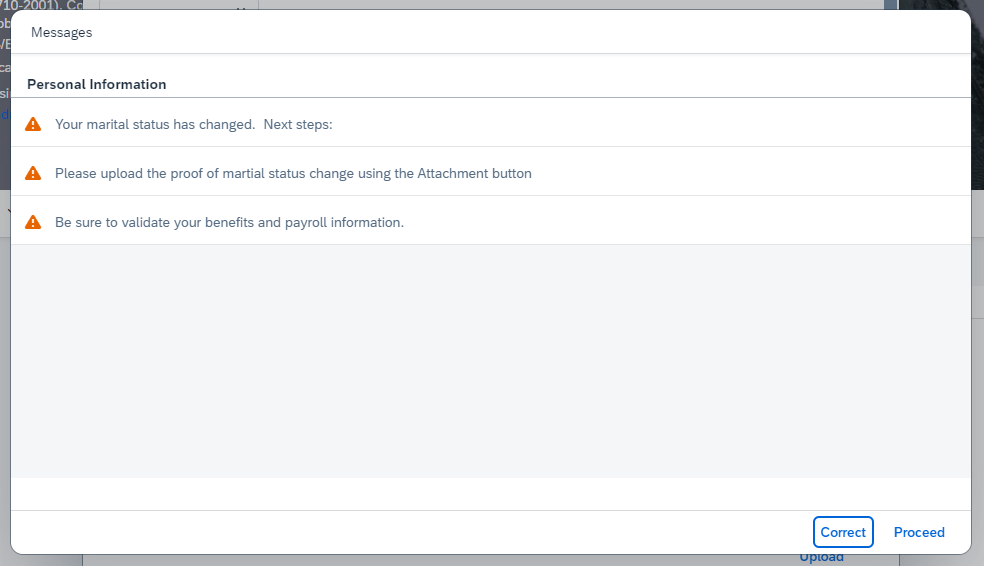Select the validate benefits and payroll message

tap(491, 222)
